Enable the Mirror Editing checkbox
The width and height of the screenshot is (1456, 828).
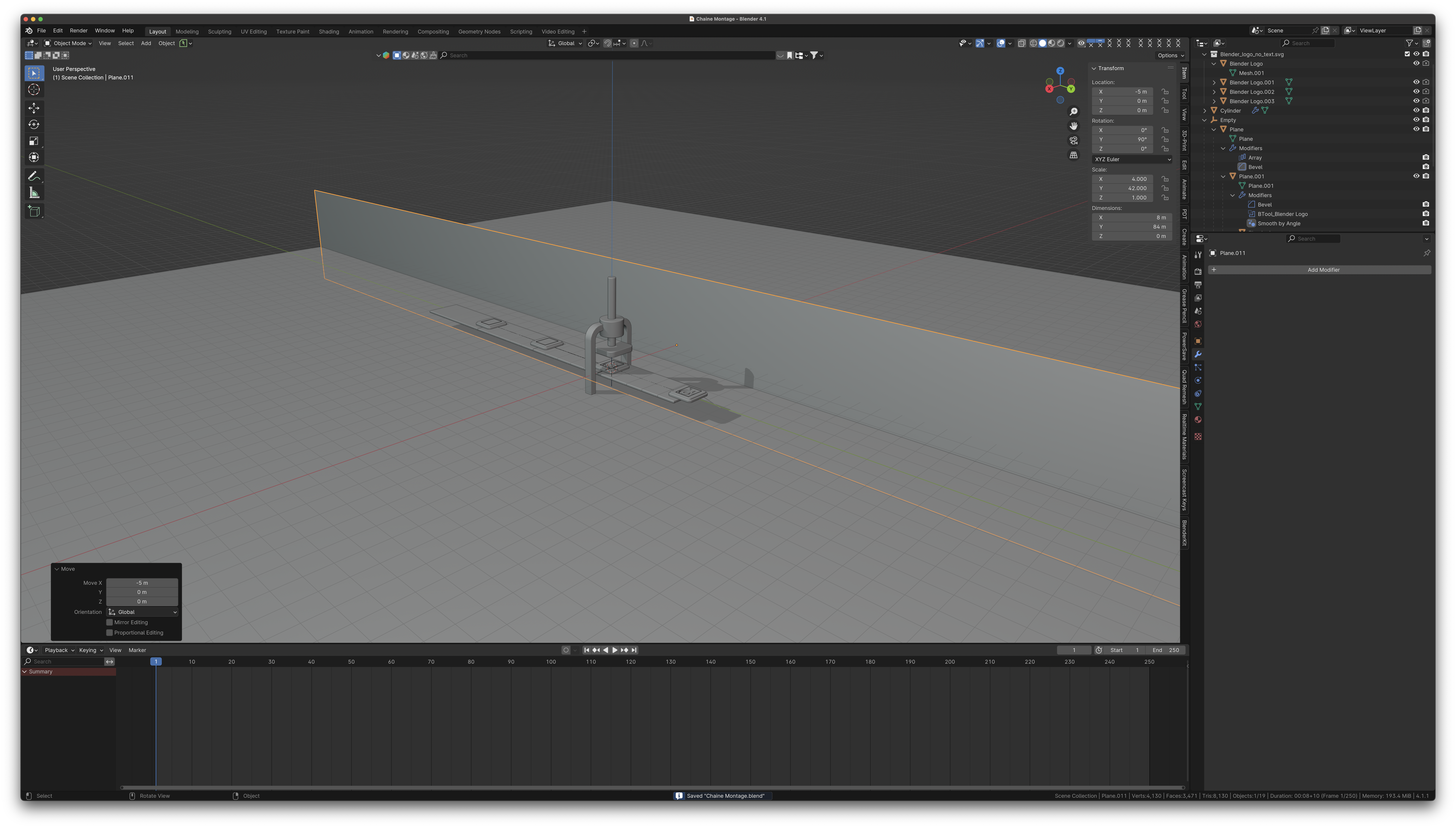click(x=110, y=622)
